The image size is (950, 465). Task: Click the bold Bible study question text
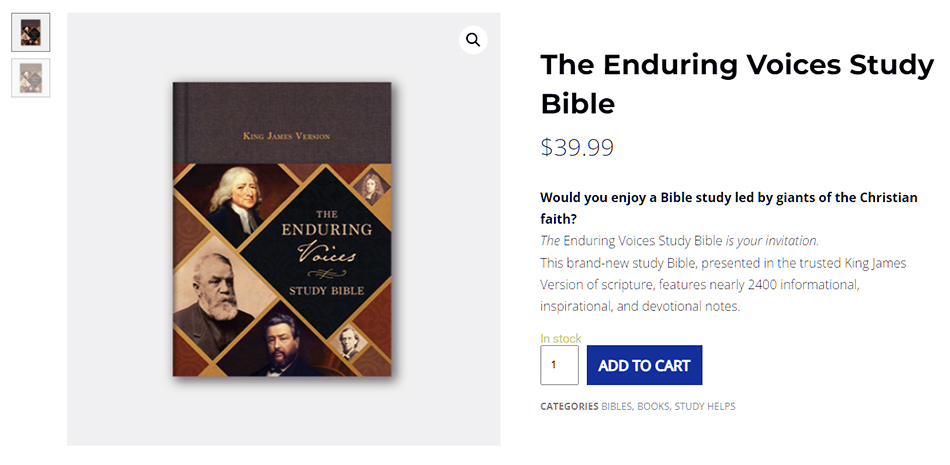(728, 207)
